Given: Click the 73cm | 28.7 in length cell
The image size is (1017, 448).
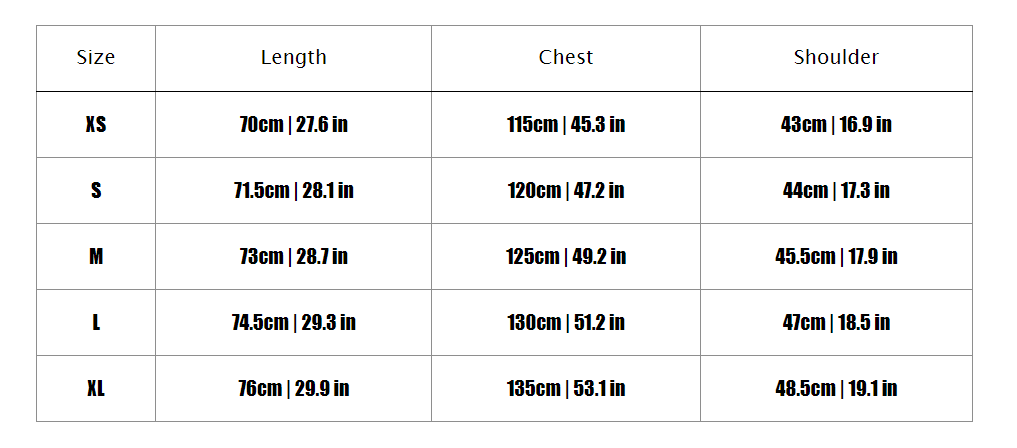Looking at the screenshot, I should 293,257.
